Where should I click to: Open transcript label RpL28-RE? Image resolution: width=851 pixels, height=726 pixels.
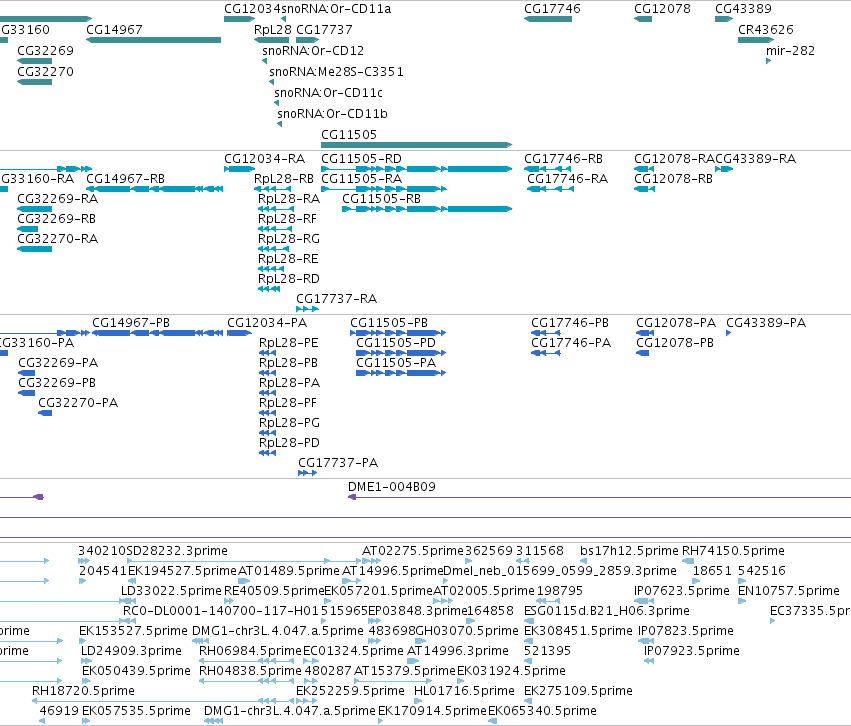click(288, 259)
